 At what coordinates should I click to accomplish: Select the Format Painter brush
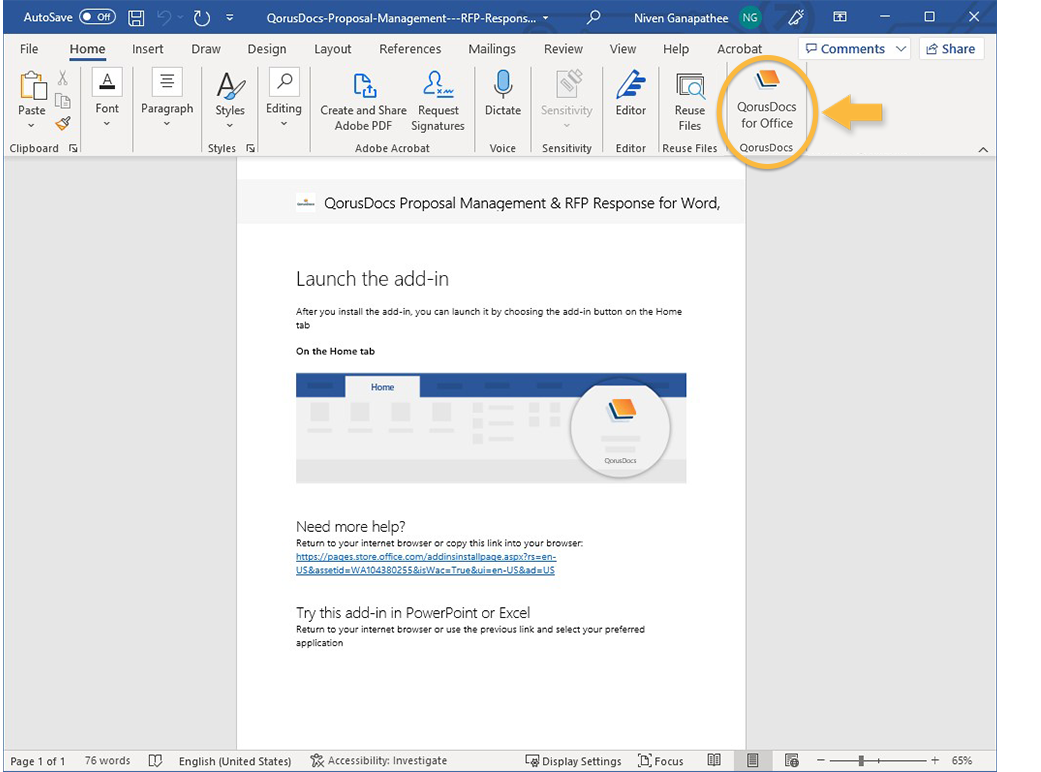pos(63,123)
